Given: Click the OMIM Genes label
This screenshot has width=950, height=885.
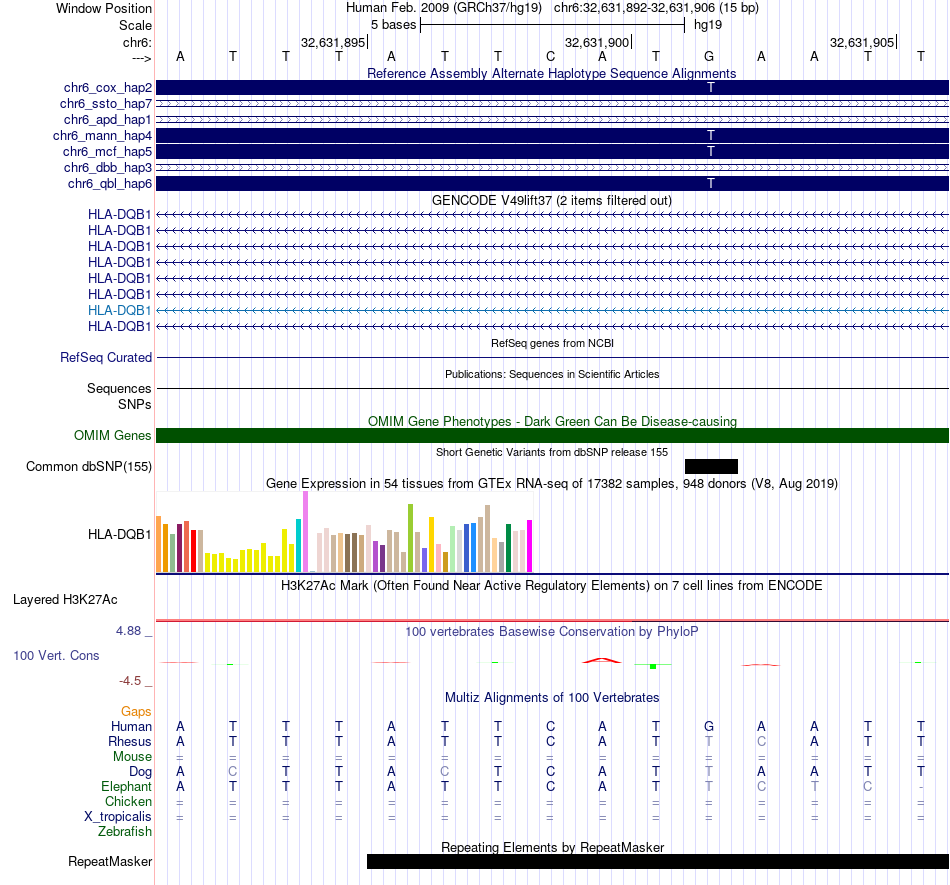Looking at the screenshot, I should [x=113, y=436].
